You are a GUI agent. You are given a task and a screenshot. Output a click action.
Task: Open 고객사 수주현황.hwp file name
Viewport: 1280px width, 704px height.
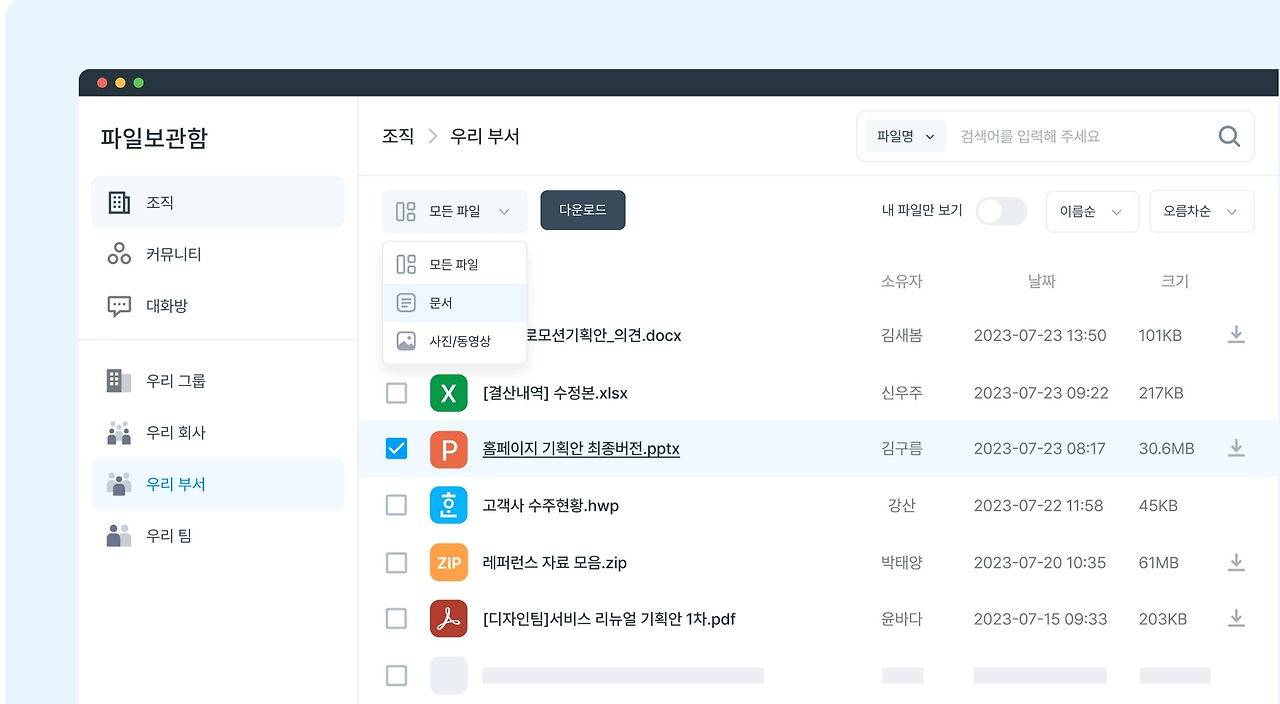click(551, 506)
